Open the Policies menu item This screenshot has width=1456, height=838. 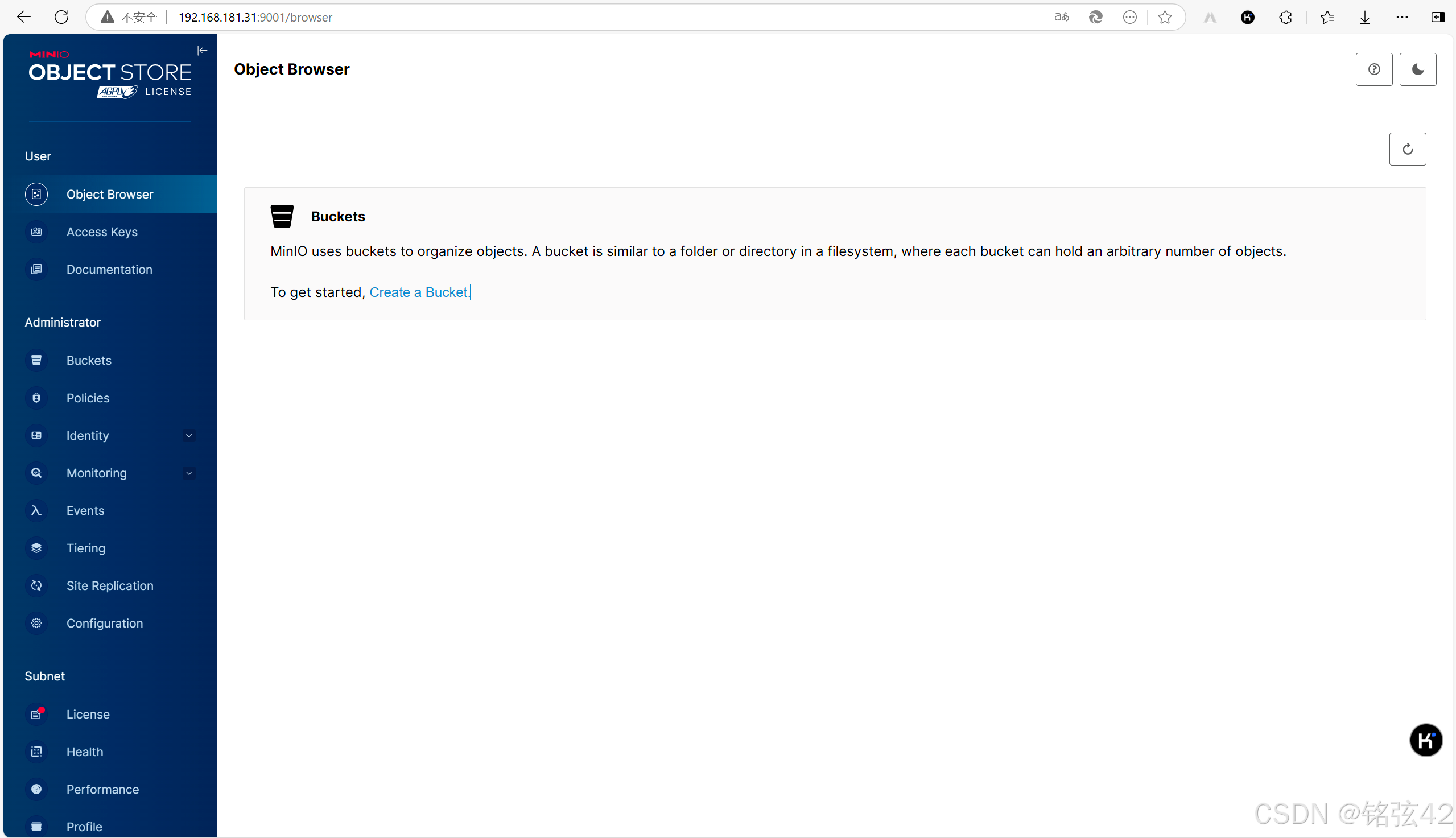pos(88,398)
